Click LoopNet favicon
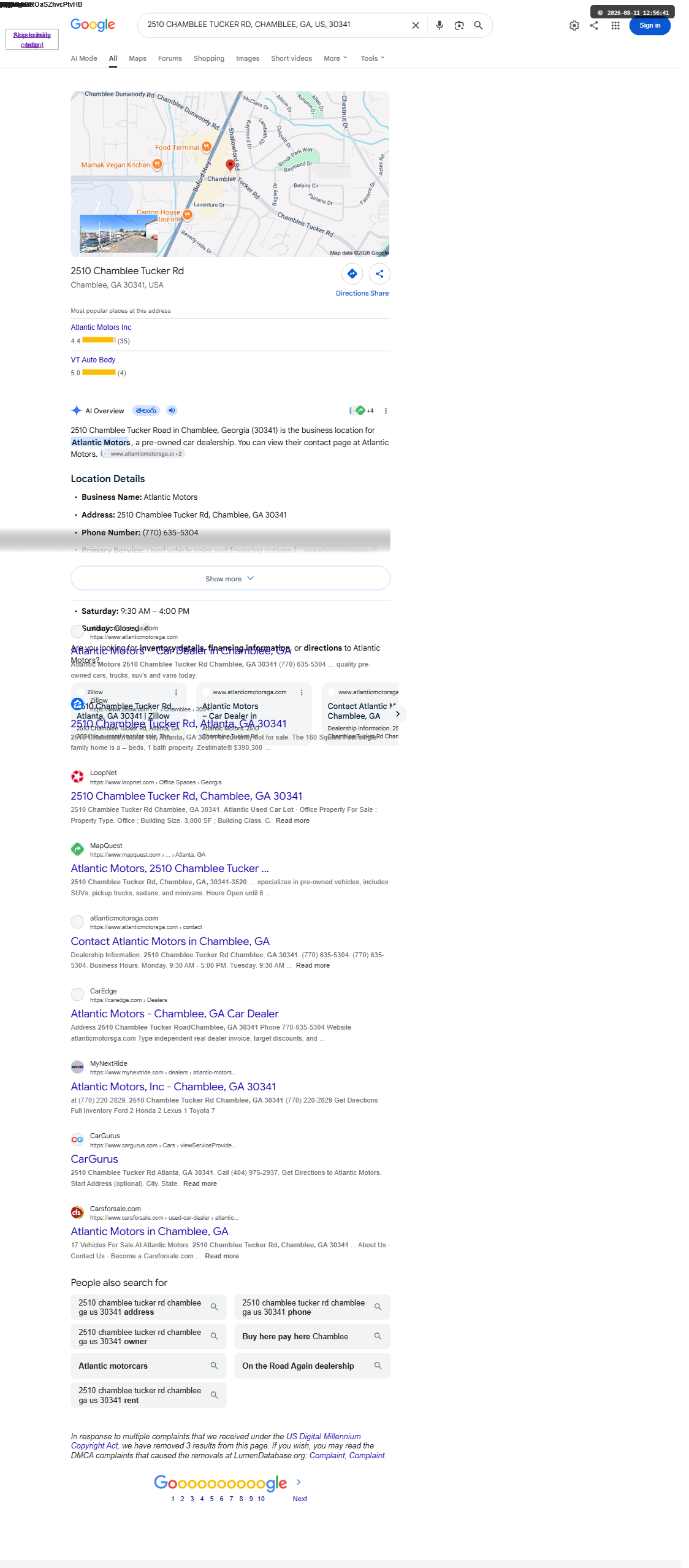Screen dimensions: 689x1568 click(77, 777)
